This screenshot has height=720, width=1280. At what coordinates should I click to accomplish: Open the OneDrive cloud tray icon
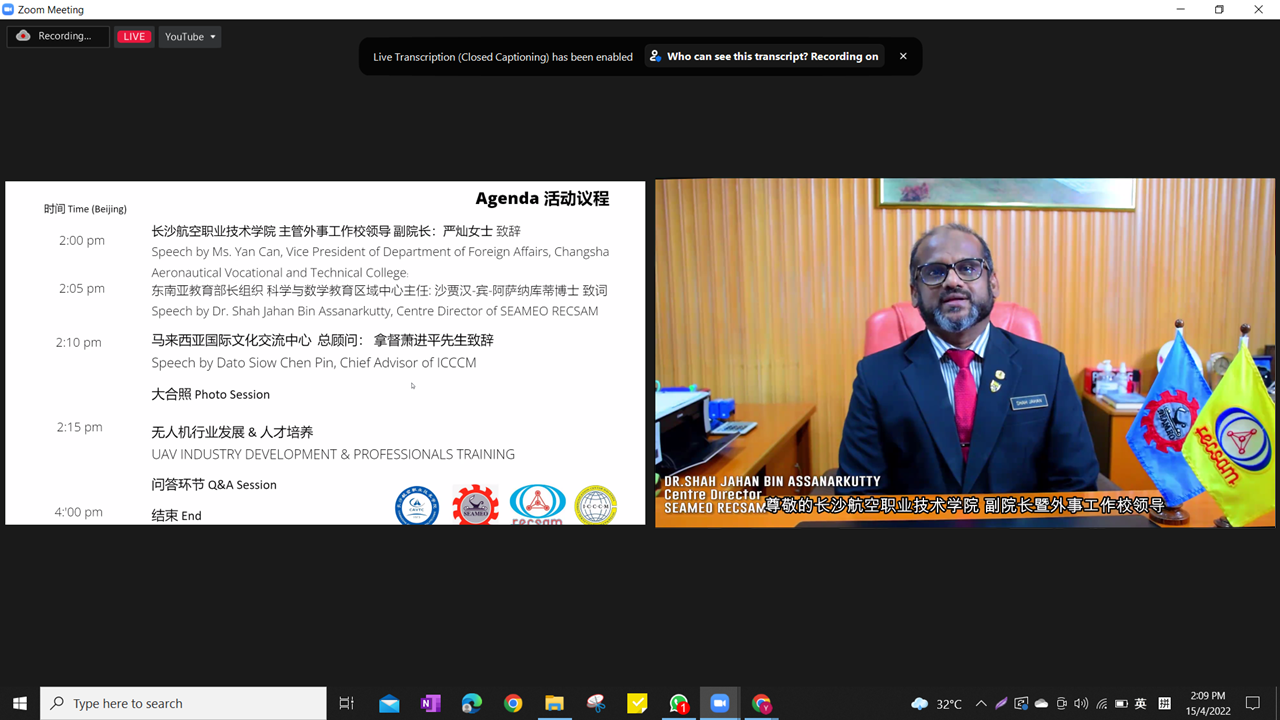click(x=1041, y=704)
